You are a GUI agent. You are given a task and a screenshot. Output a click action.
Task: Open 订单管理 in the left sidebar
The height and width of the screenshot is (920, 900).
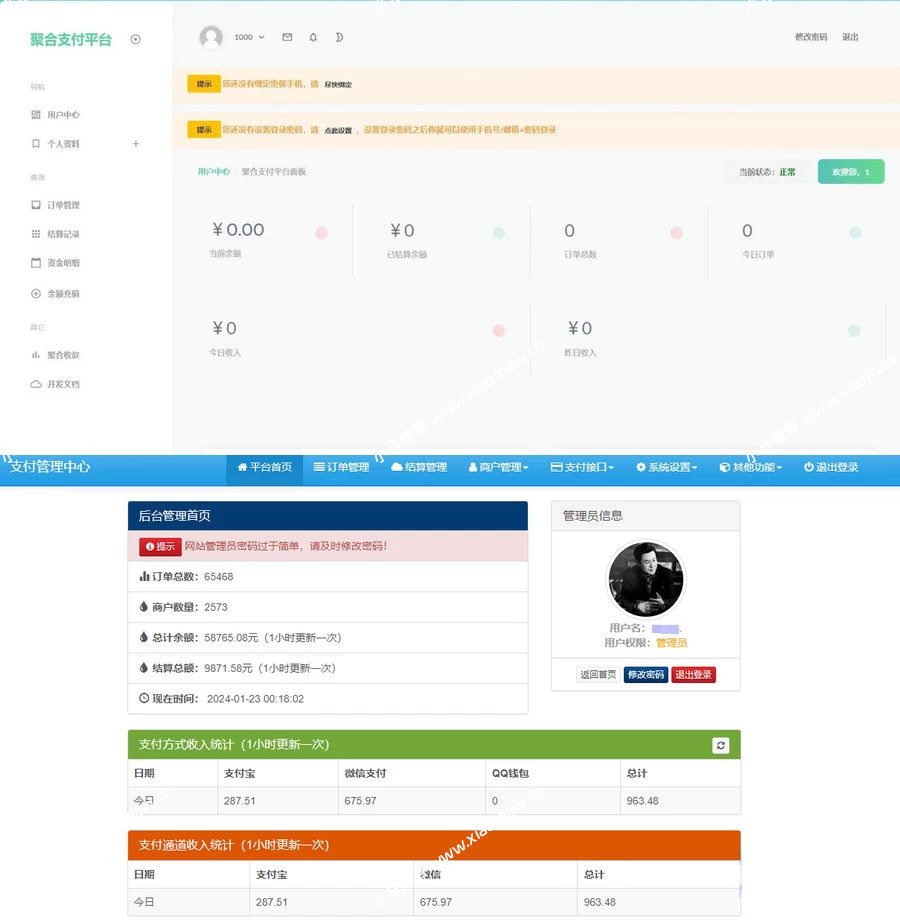[x=56, y=205]
